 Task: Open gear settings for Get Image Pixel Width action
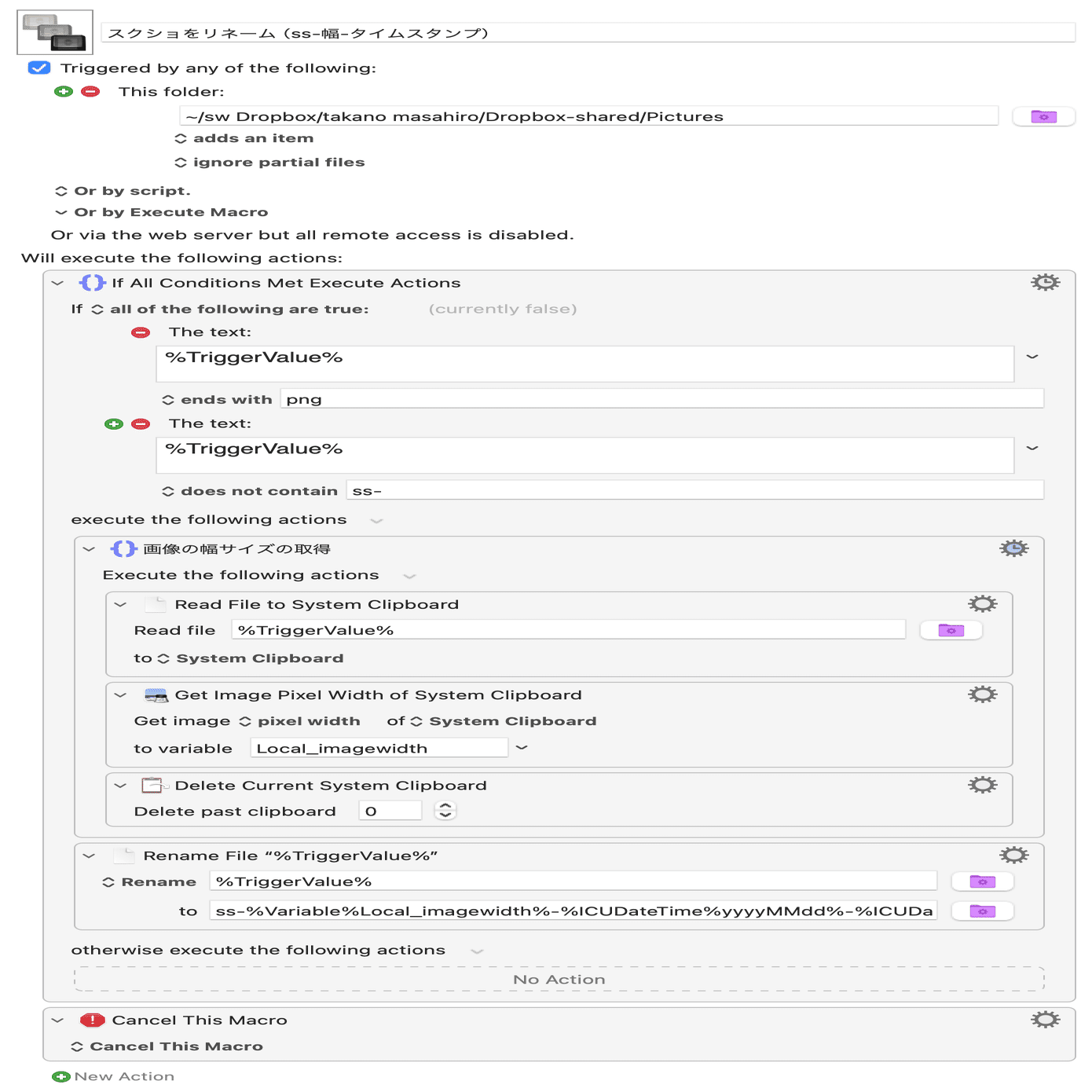pos(984,694)
